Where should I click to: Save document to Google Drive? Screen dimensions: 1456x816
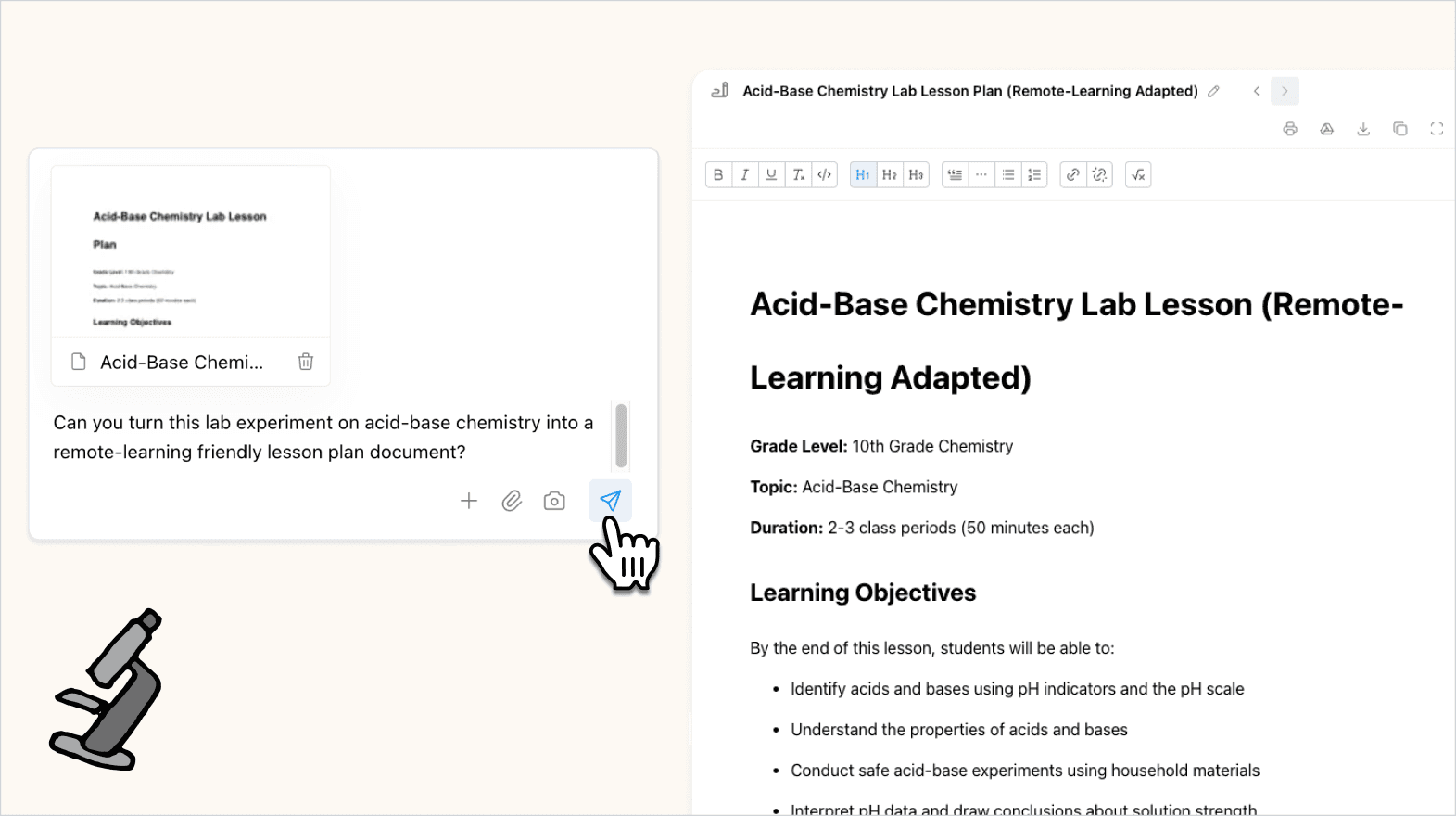point(1327,129)
